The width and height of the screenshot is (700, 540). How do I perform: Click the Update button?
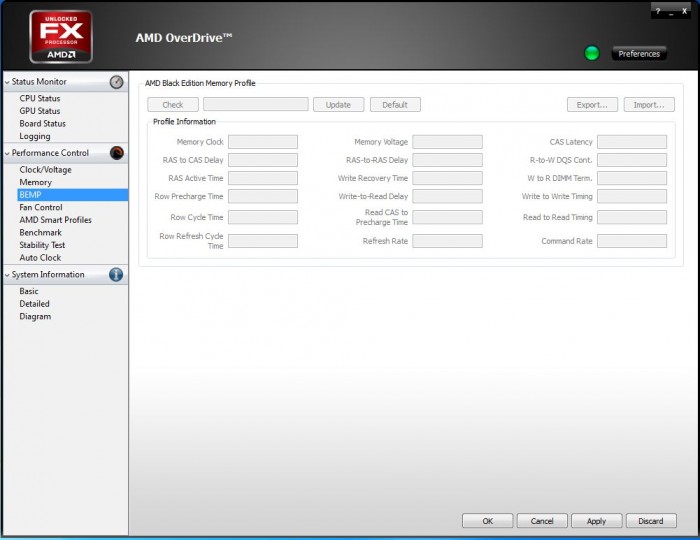coord(338,105)
